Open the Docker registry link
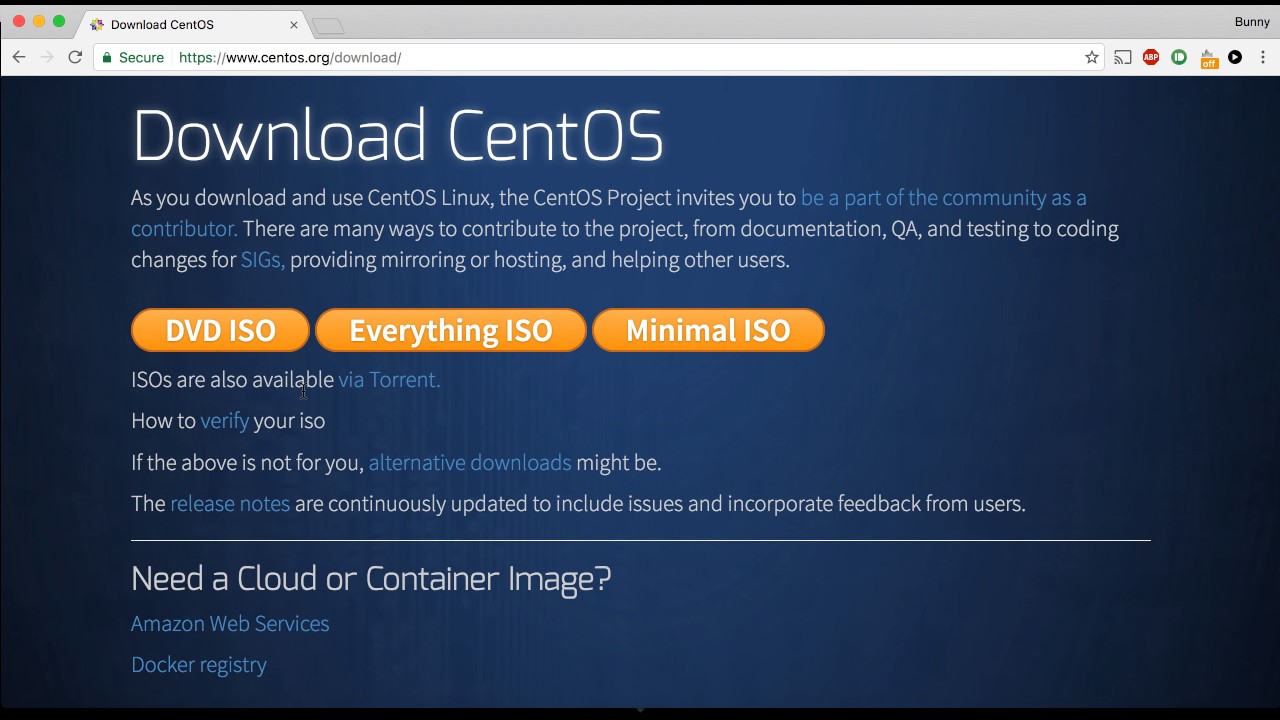Image resolution: width=1280 pixels, height=720 pixels. click(x=199, y=665)
